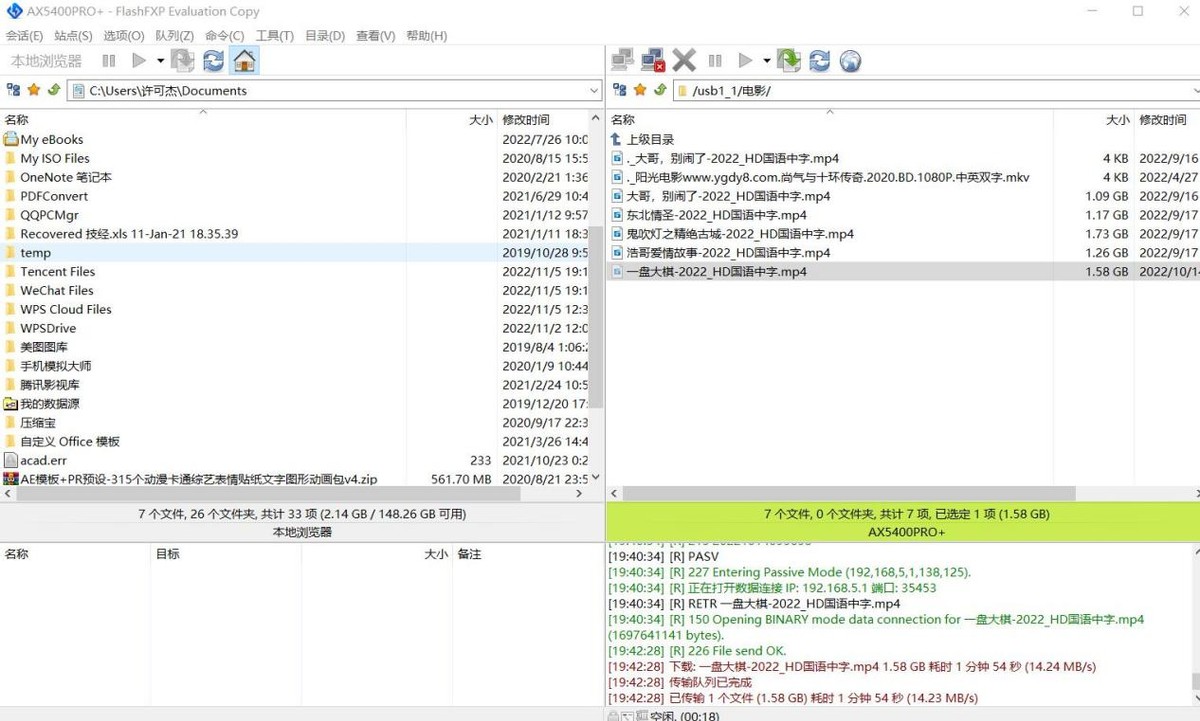Open Quick Connect using the connect icon
Image resolution: width=1200 pixels, height=721 pixels.
pyautogui.click(x=622, y=60)
